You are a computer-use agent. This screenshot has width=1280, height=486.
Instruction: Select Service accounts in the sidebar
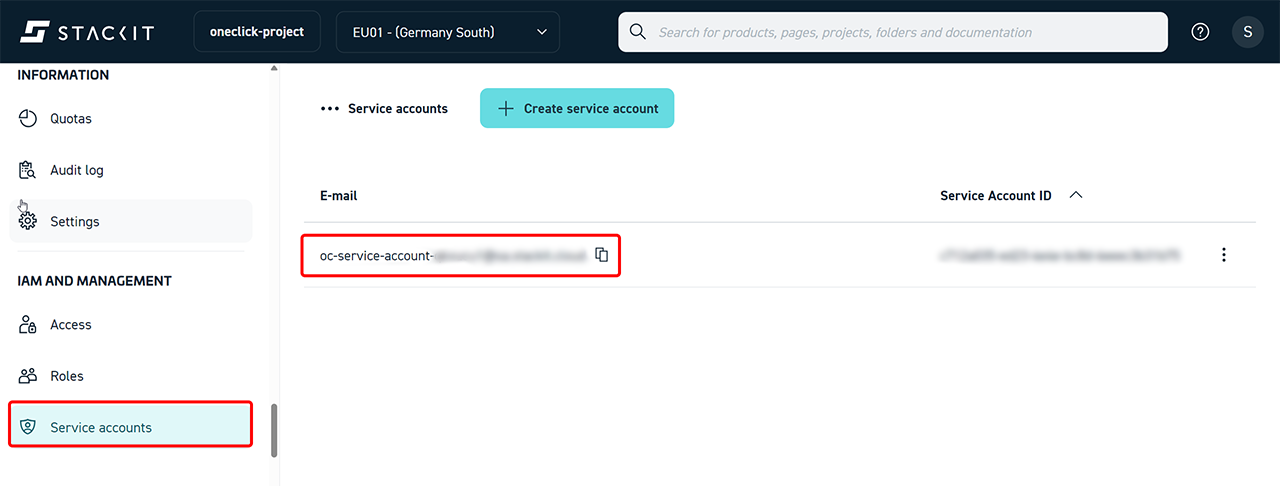coord(101,428)
